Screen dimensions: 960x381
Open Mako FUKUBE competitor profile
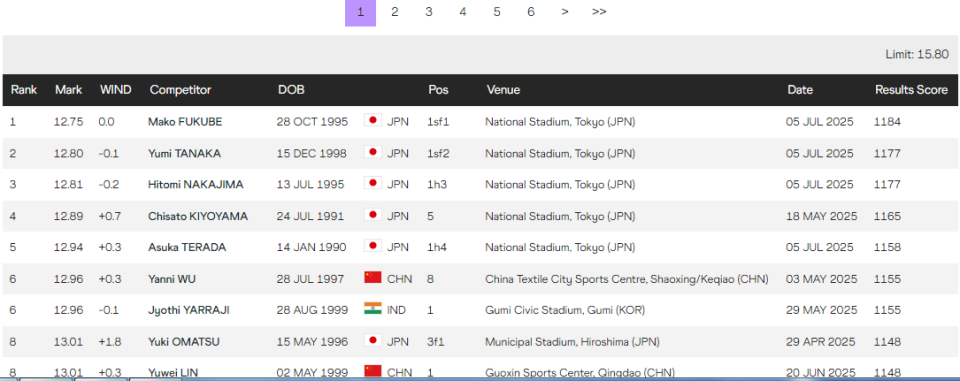[x=185, y=122]
